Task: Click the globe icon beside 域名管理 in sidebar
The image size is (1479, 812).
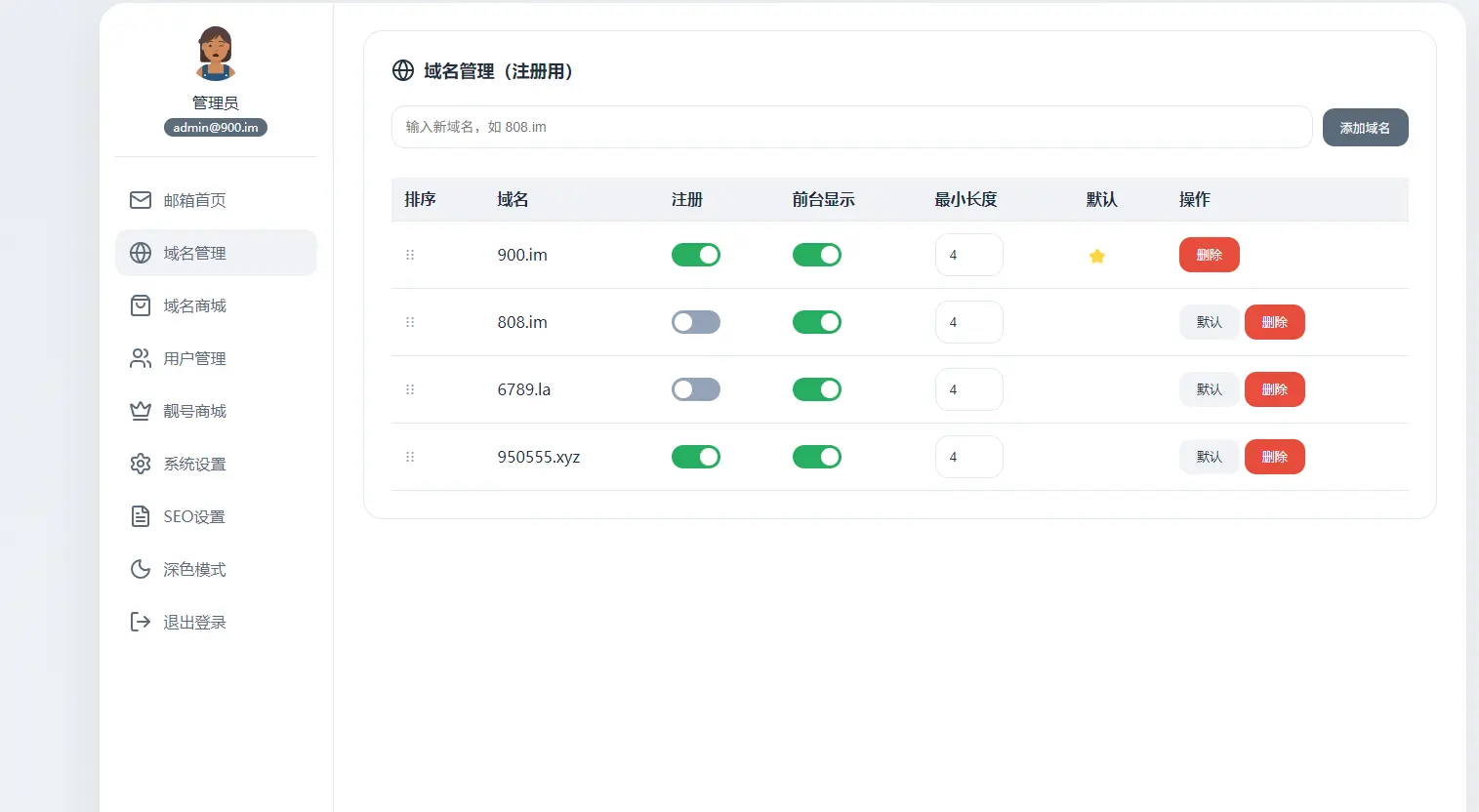Action: coord(141,253)
